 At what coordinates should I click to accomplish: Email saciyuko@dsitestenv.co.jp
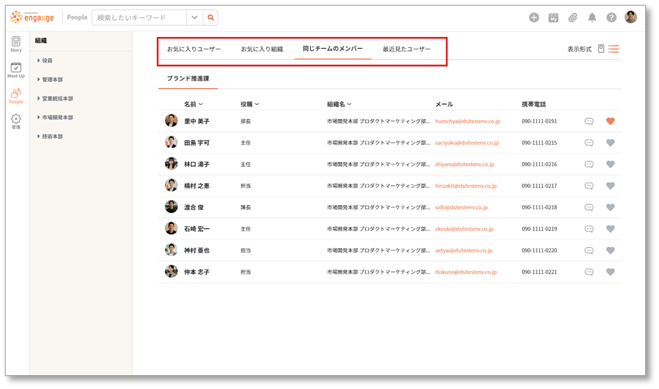click(x=467, y=143)
